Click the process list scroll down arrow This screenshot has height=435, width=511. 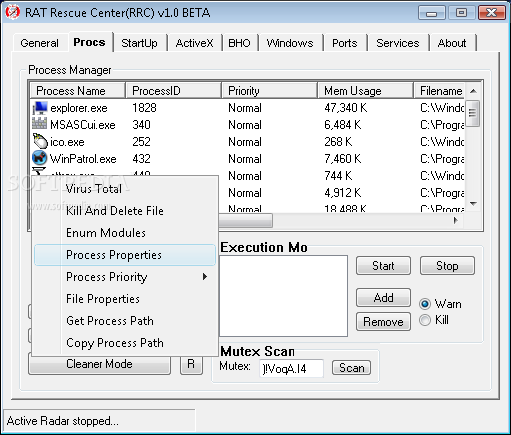coord(473,203)
